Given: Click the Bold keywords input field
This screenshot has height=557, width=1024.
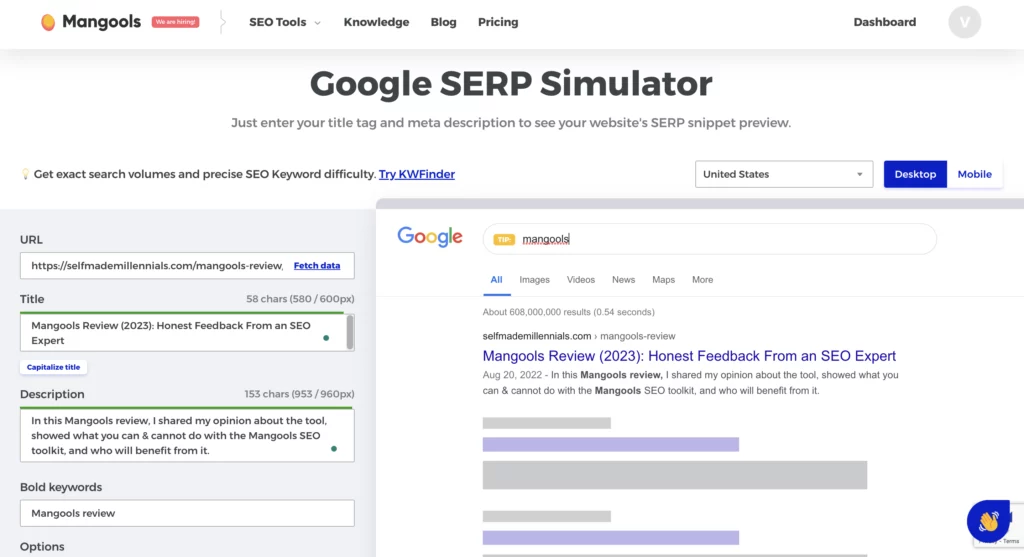Looking at the screenshot, I should coord(187,513).
